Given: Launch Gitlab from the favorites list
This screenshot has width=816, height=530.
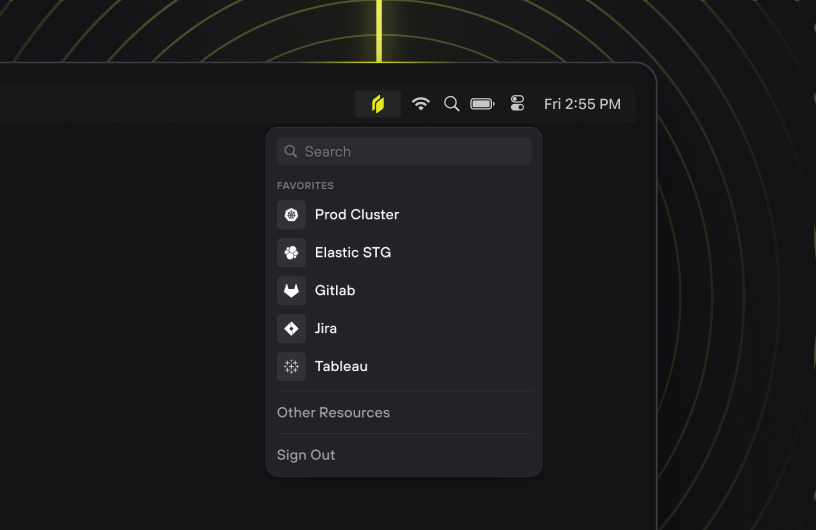Looking at the screenshot, I should 335,291.
